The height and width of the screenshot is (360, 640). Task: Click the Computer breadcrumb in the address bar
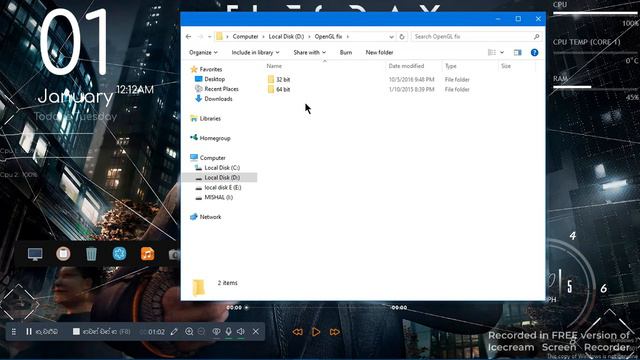tap(245, 36)
